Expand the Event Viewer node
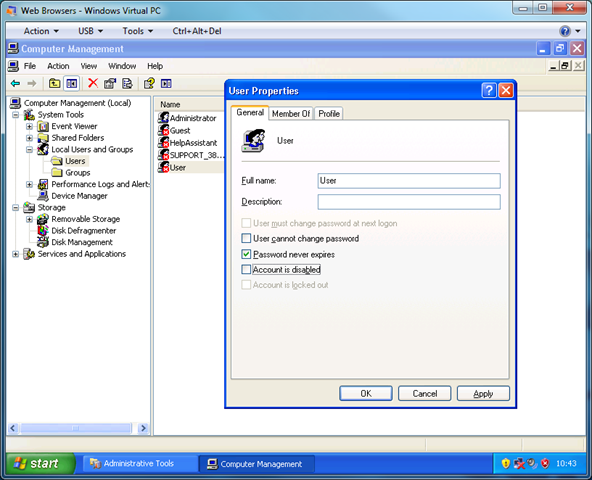The image size is (592, 480). (29, 126)
